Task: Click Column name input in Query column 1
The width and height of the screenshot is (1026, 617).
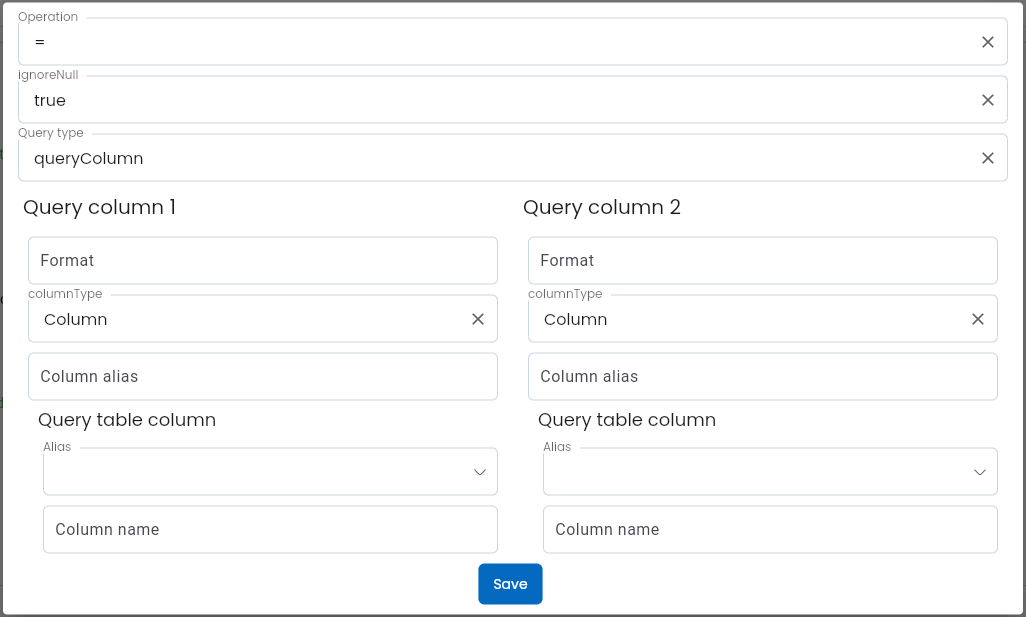Action: 270,529
